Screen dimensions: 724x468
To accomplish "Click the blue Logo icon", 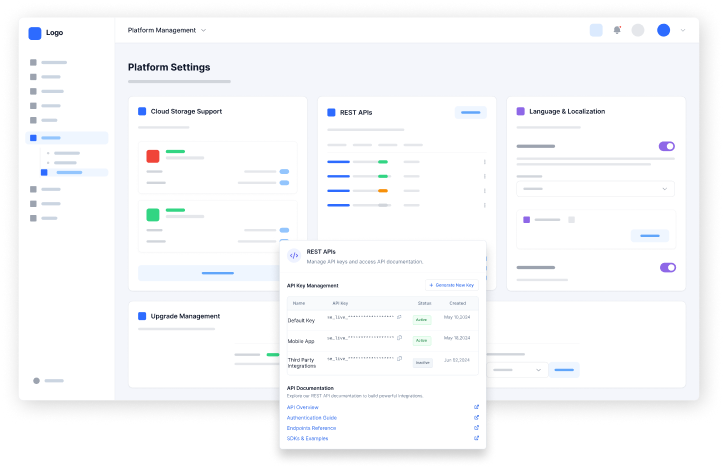I will point(35,33).
